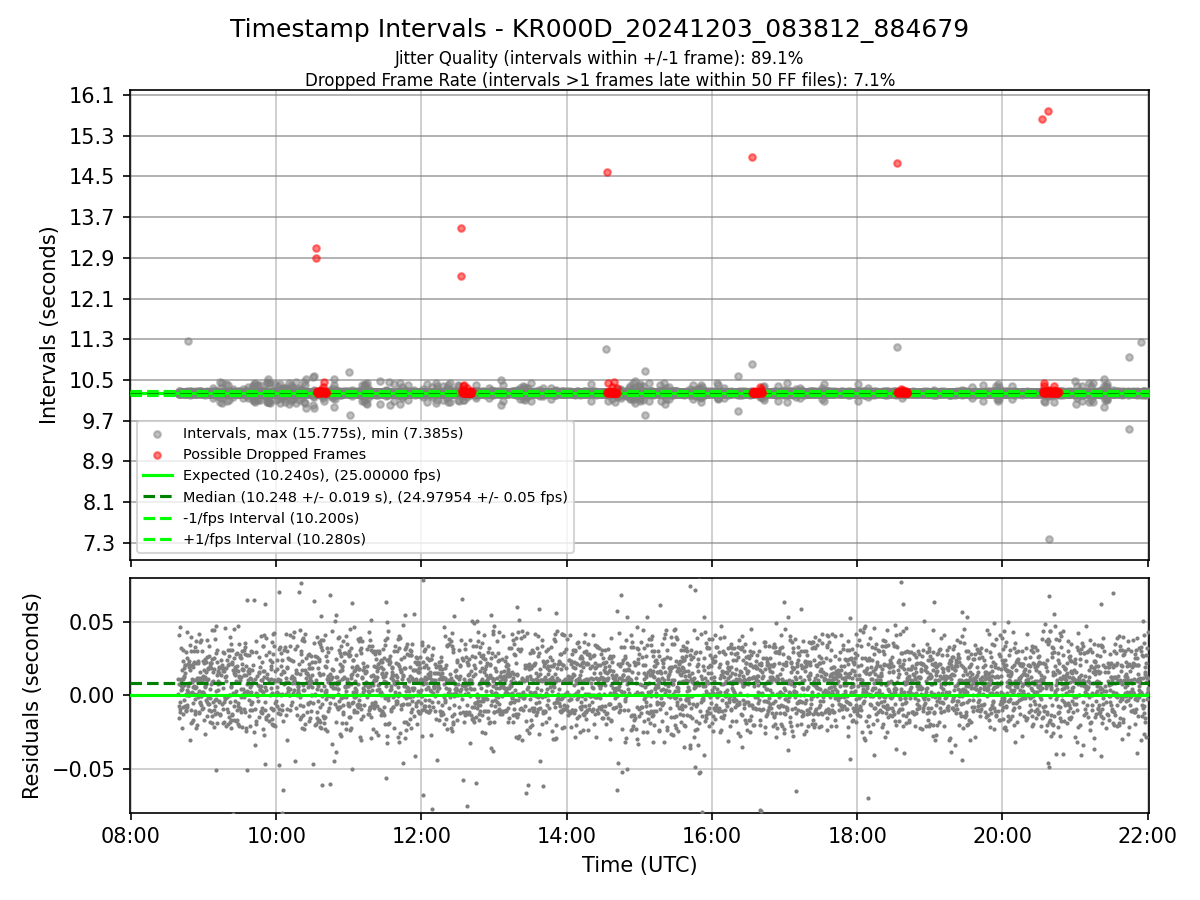Click the 'Intervals (seconds)' y-axis label

click(49, 325)
